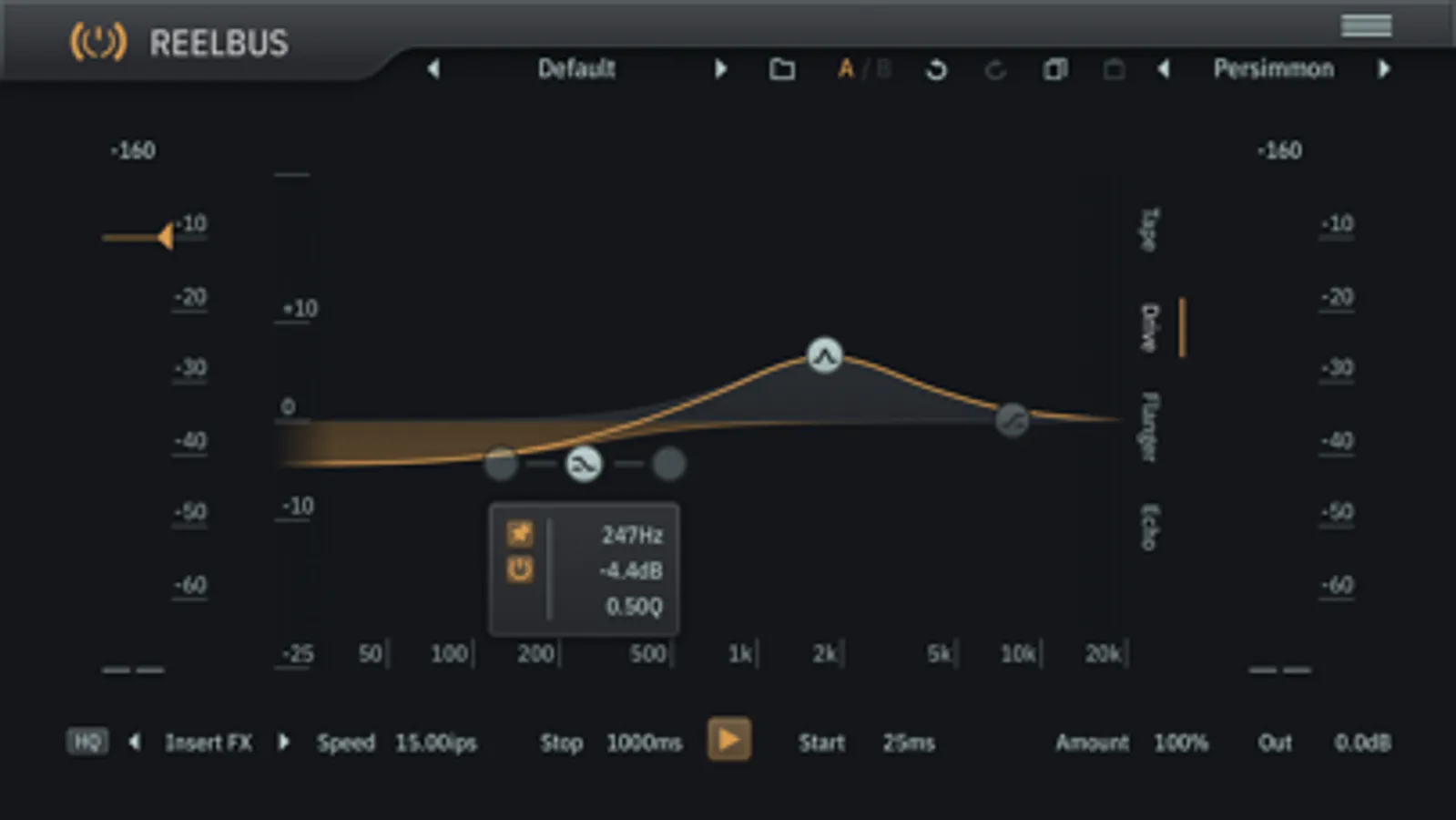Click the -4.4dB gain value
The width and height of the screenshot is (1456, 820).
(x=631, y=570)
